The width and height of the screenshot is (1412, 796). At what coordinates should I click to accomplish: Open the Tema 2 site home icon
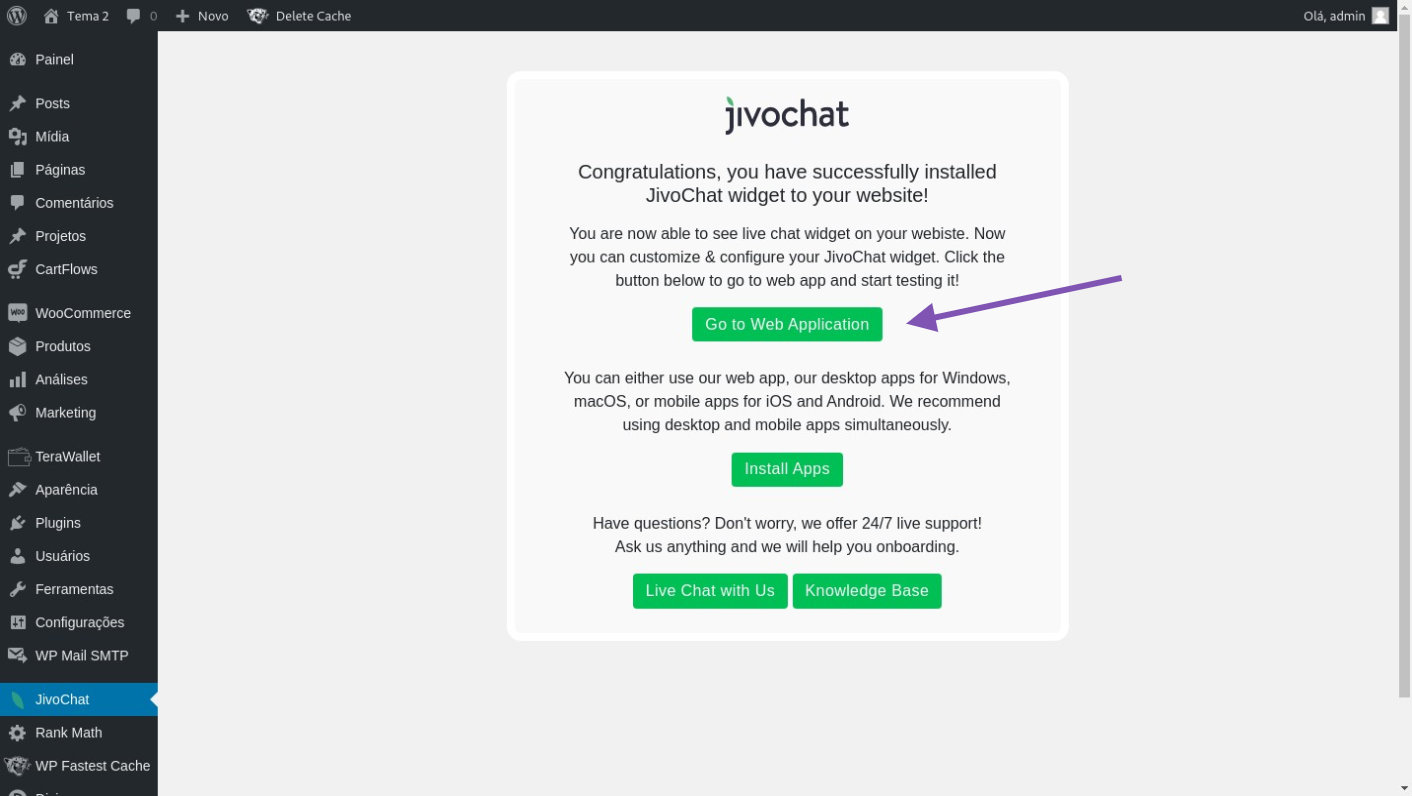tap(51, 16)
